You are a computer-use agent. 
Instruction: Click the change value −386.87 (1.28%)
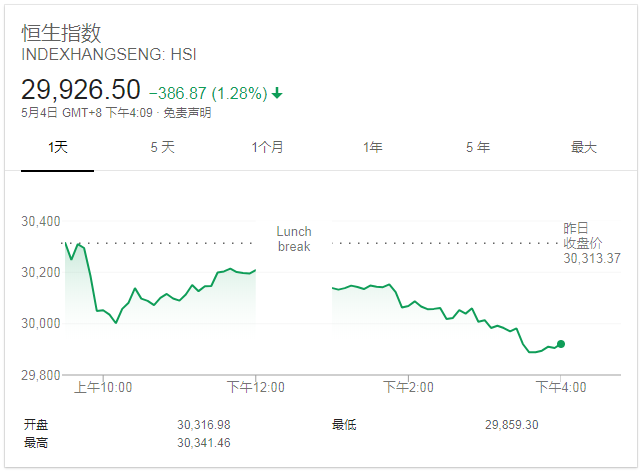coord(208,93)
